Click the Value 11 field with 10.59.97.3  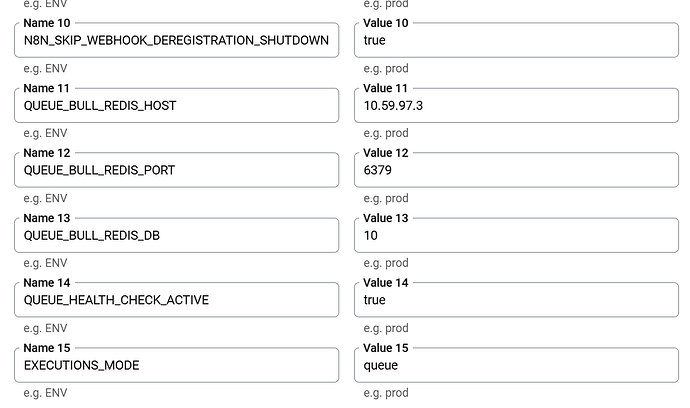[516, 106]
